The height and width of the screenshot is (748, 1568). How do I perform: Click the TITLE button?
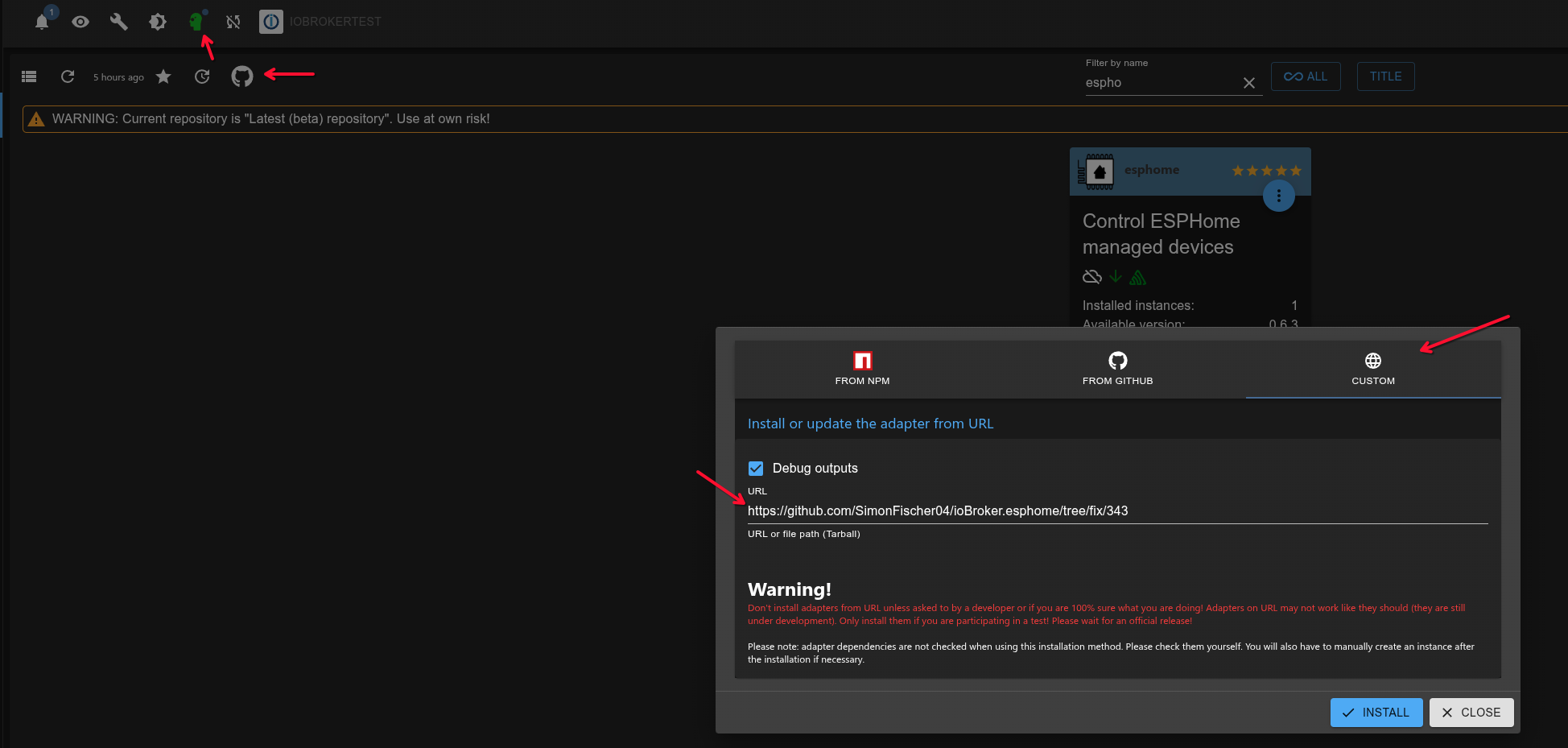pos(1386,76)
